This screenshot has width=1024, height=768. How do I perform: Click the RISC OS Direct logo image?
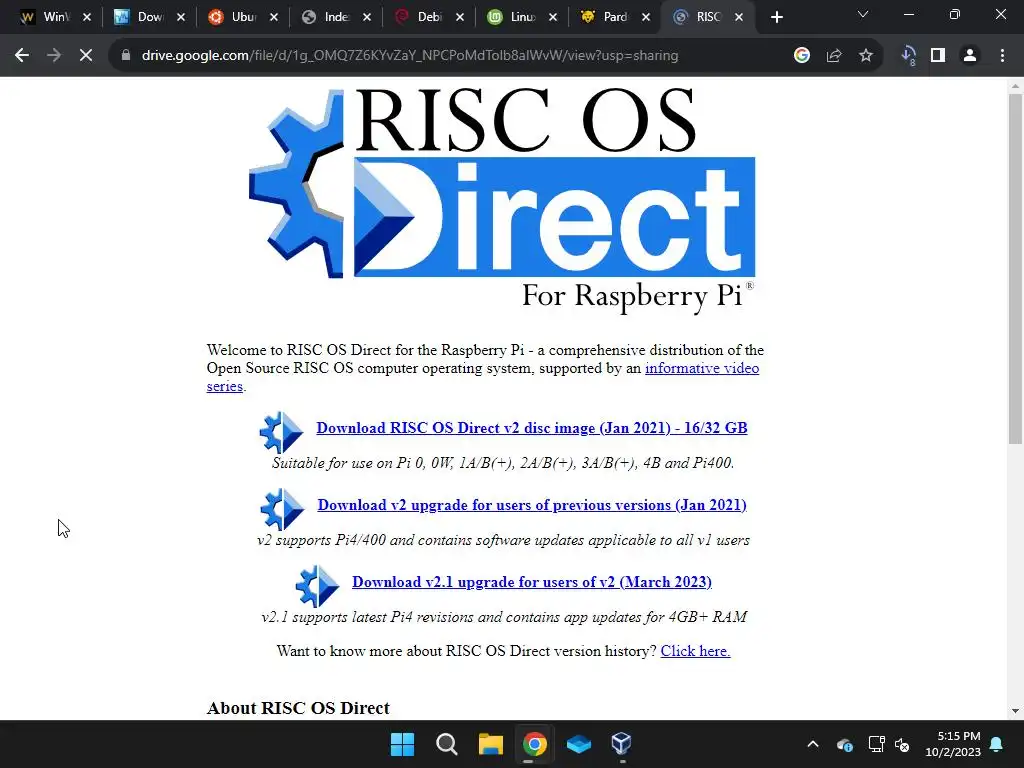pyautogui.click(x=503, y=199)
